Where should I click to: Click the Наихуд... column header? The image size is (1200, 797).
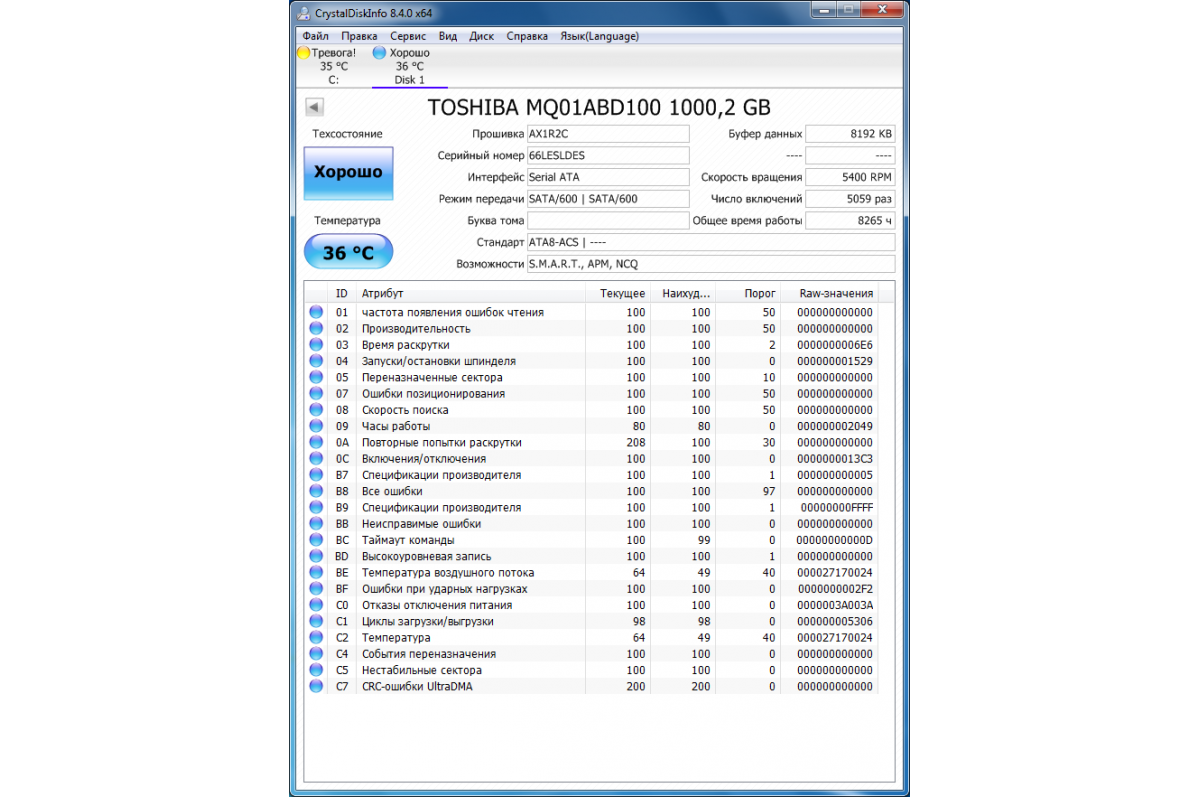point(682,294)
